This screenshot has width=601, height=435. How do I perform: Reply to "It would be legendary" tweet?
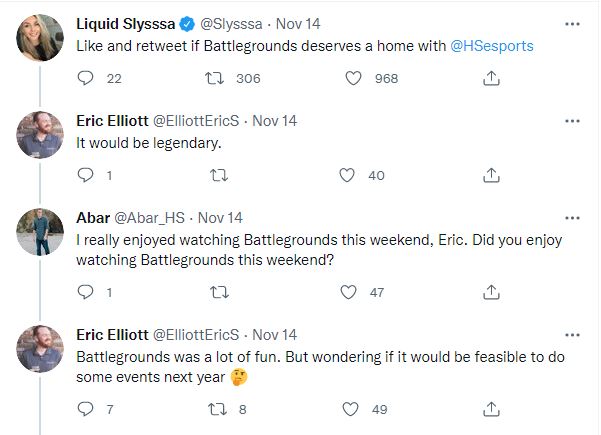(85, 175)
